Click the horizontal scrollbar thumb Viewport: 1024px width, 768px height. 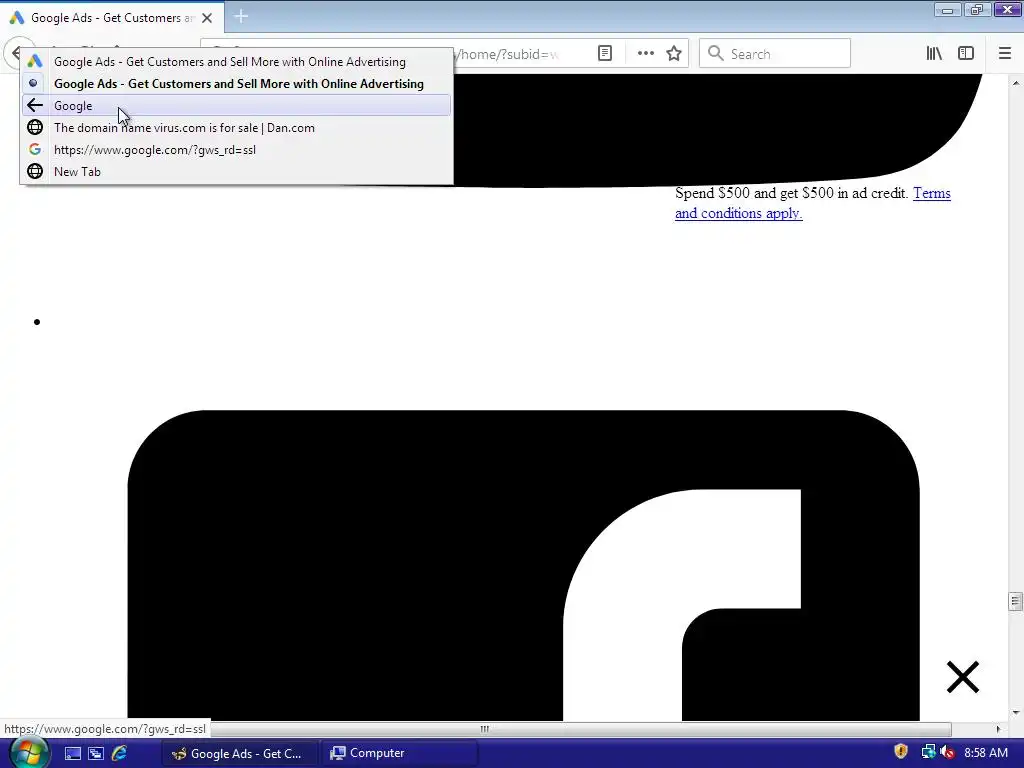point(484,729)
